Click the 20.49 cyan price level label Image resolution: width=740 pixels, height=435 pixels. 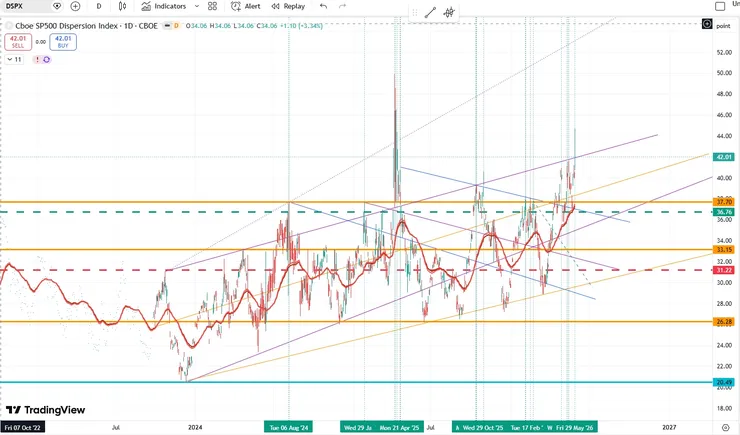[x=724, y=382]
